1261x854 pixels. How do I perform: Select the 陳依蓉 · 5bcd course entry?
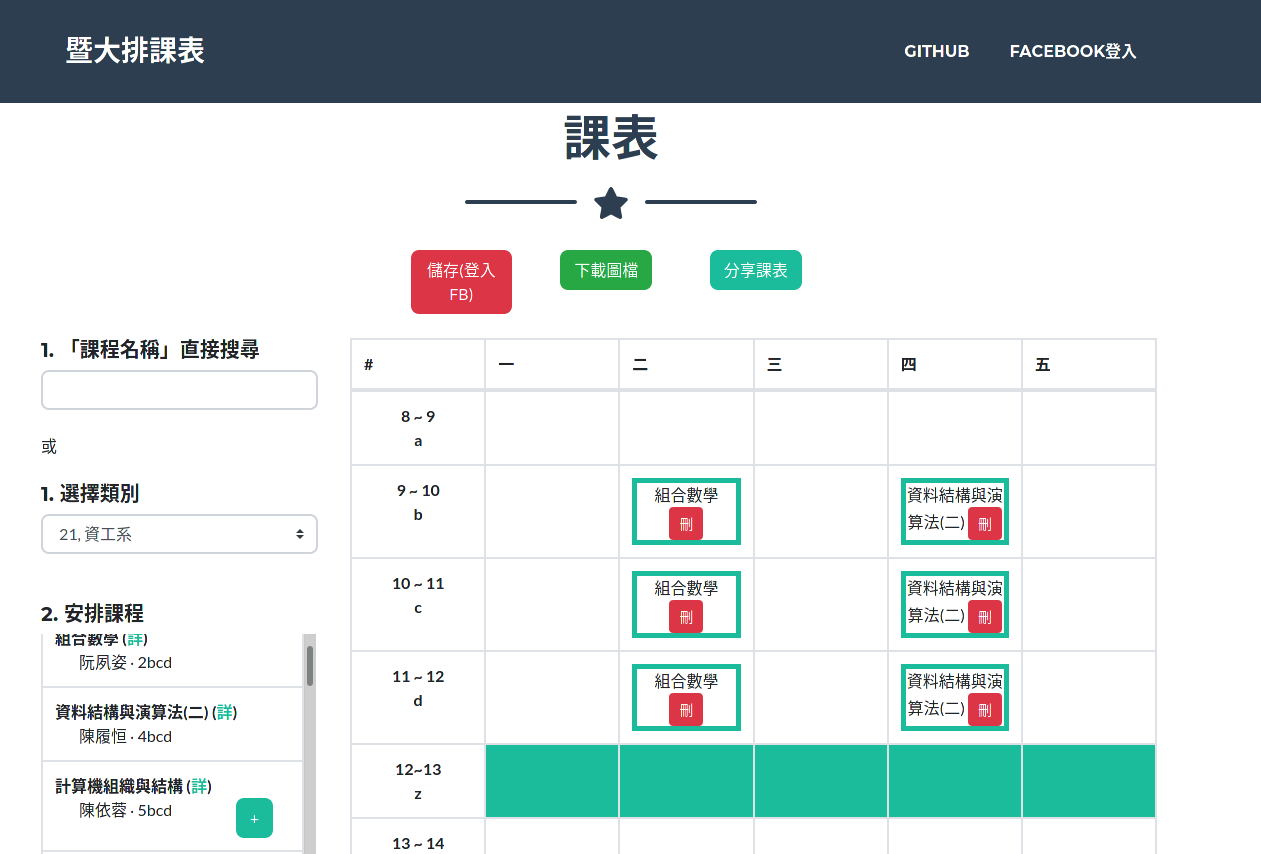(126, 811)
